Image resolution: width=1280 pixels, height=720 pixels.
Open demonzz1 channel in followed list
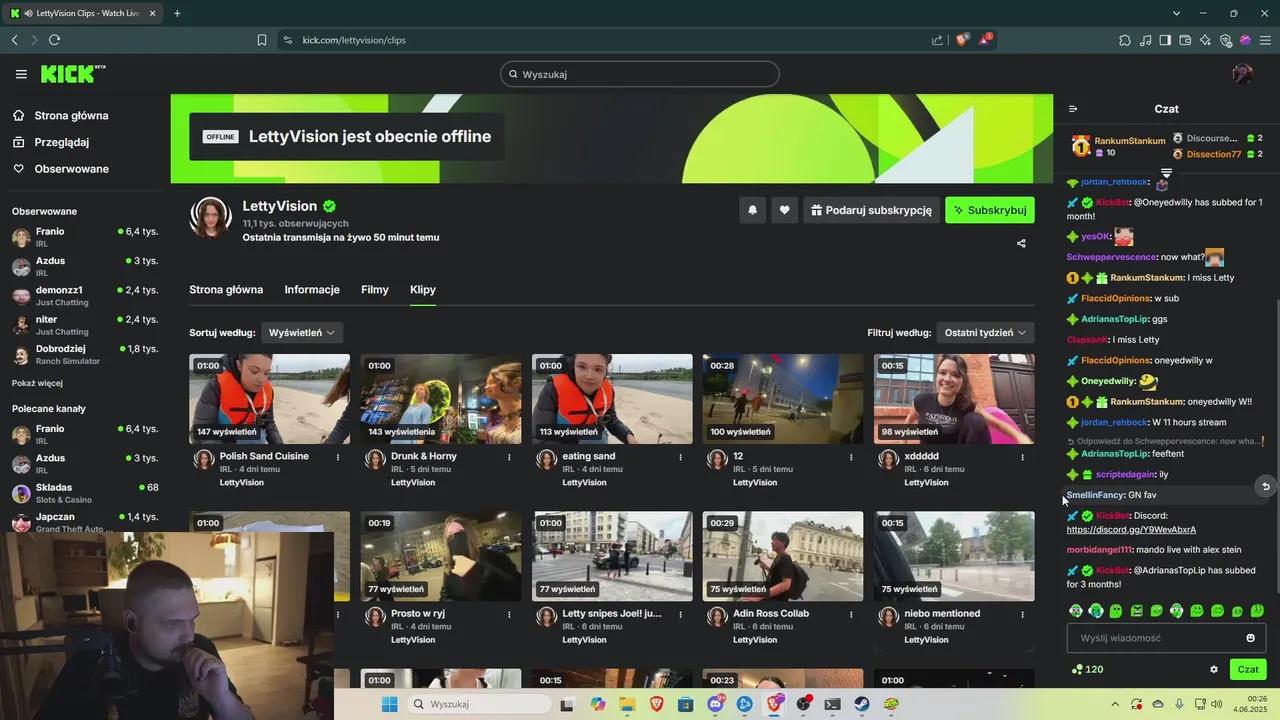point(84,295)
